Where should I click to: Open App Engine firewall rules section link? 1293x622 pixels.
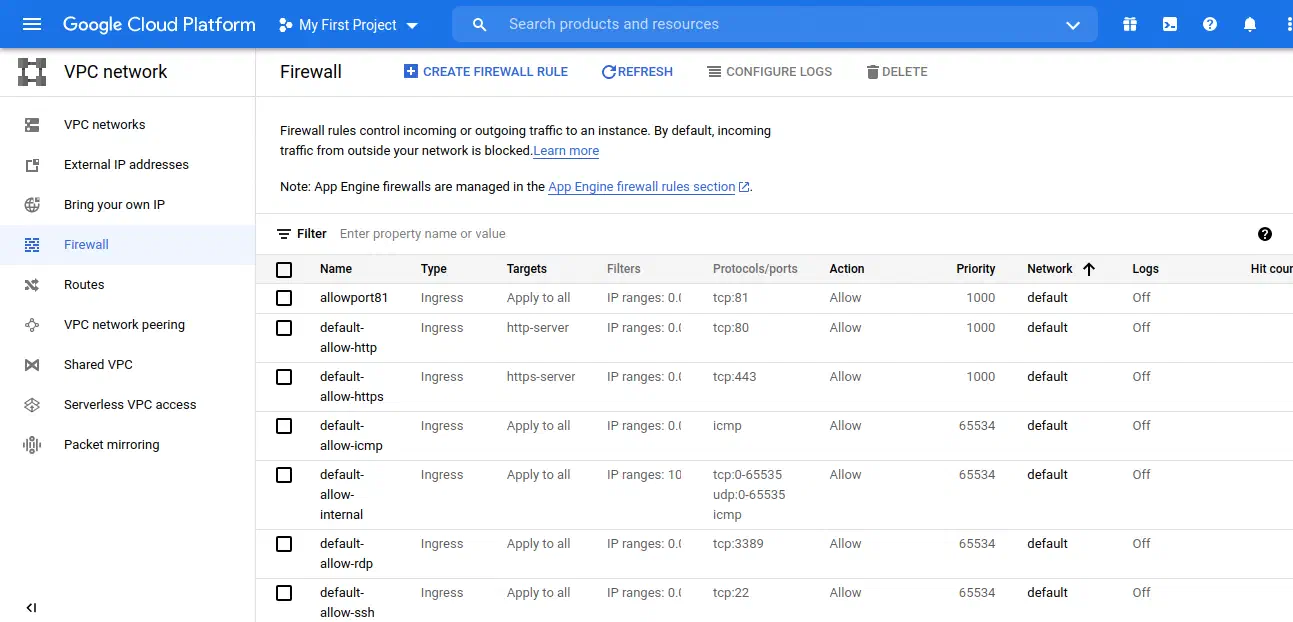pos(642,187)
